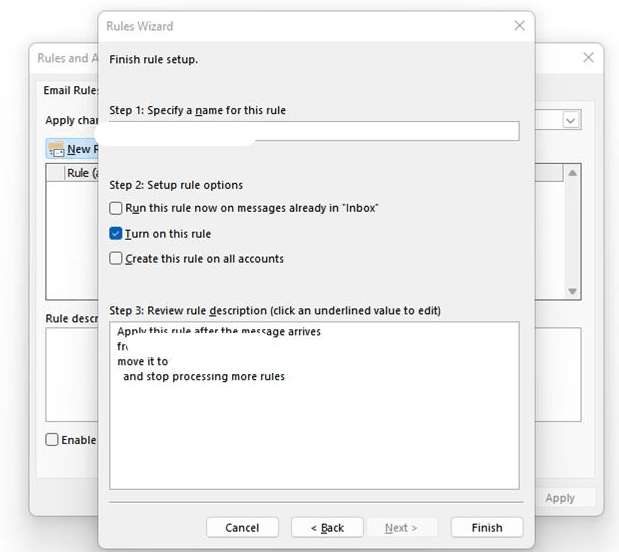
Task: Click the Cancel button in Rules Wizard
Action: tap(242, 528)
